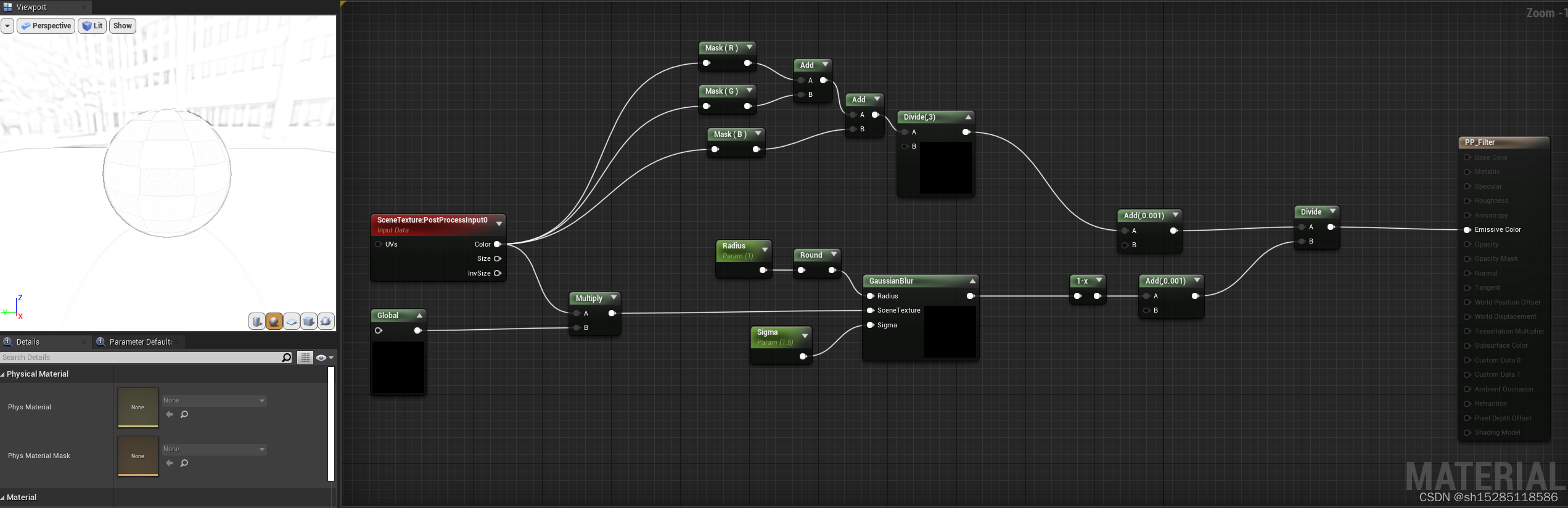Expand the Mask (R) node arrow

(x=749, y=47)
